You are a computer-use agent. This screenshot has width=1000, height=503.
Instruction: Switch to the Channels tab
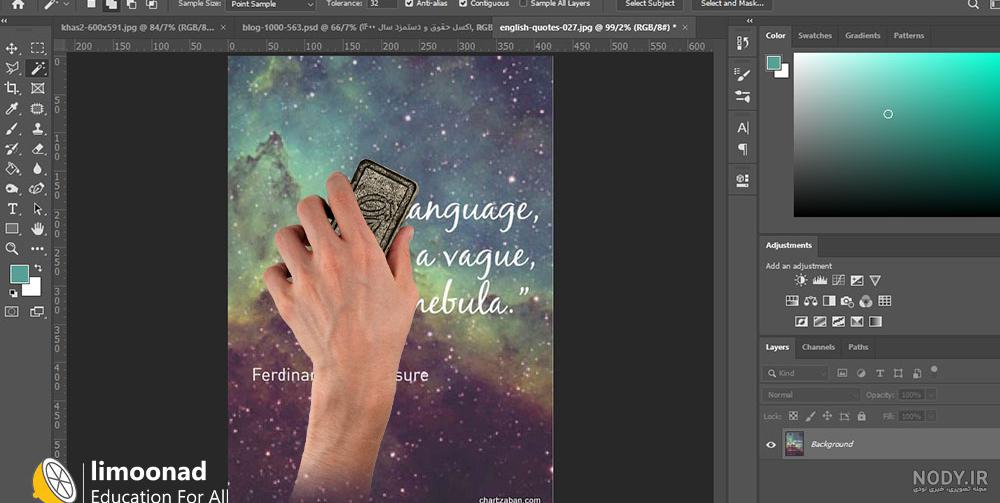(x=818, y=347)
